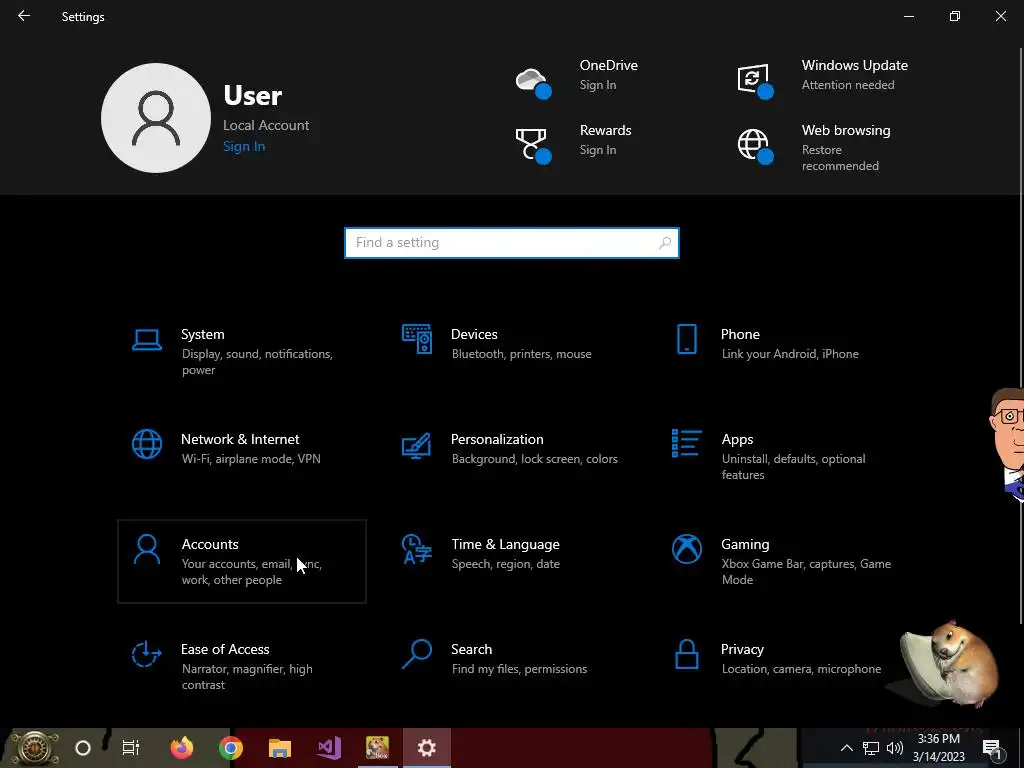The width and height of the screenshot is (1024, 768).
Task: Click the Web browsing globe icon
Action: pyautogui.click(x=755, y=146)
